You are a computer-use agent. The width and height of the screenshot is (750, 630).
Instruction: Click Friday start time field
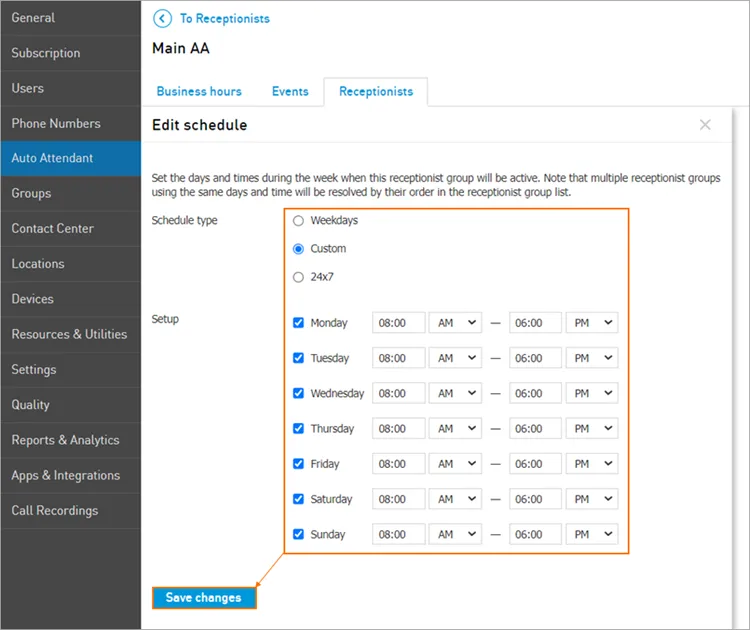[398, 464]
